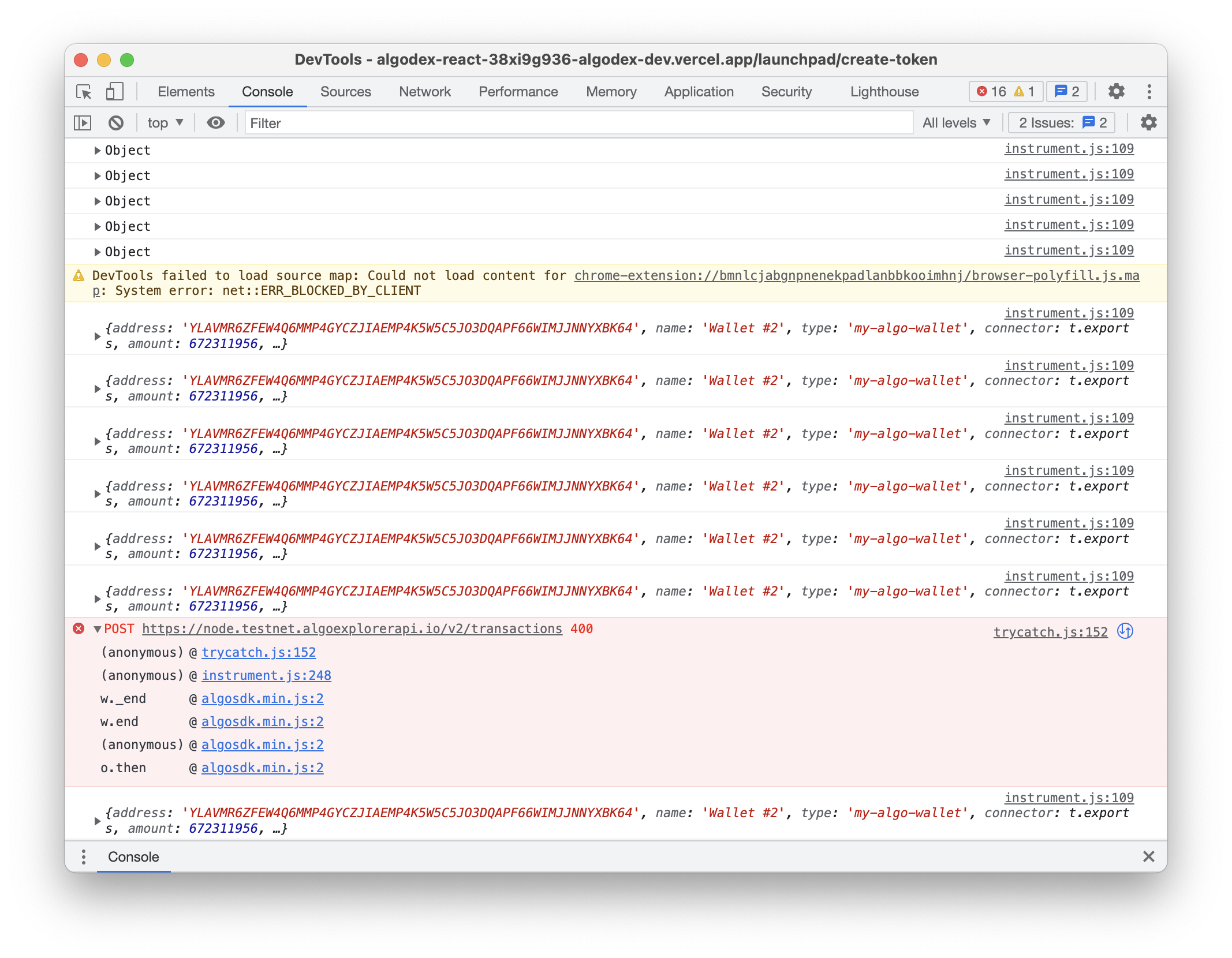Expand the first Object log entry

coord(97,151)
